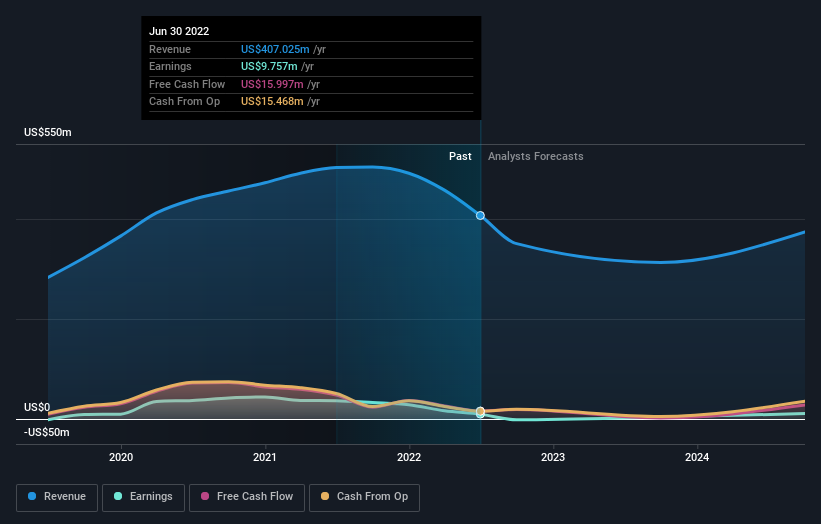Click the Free Cash Flow label in tooltip
Image resolution: width=821 pixels, height=524 pixels.
click(x=187, y=84)
